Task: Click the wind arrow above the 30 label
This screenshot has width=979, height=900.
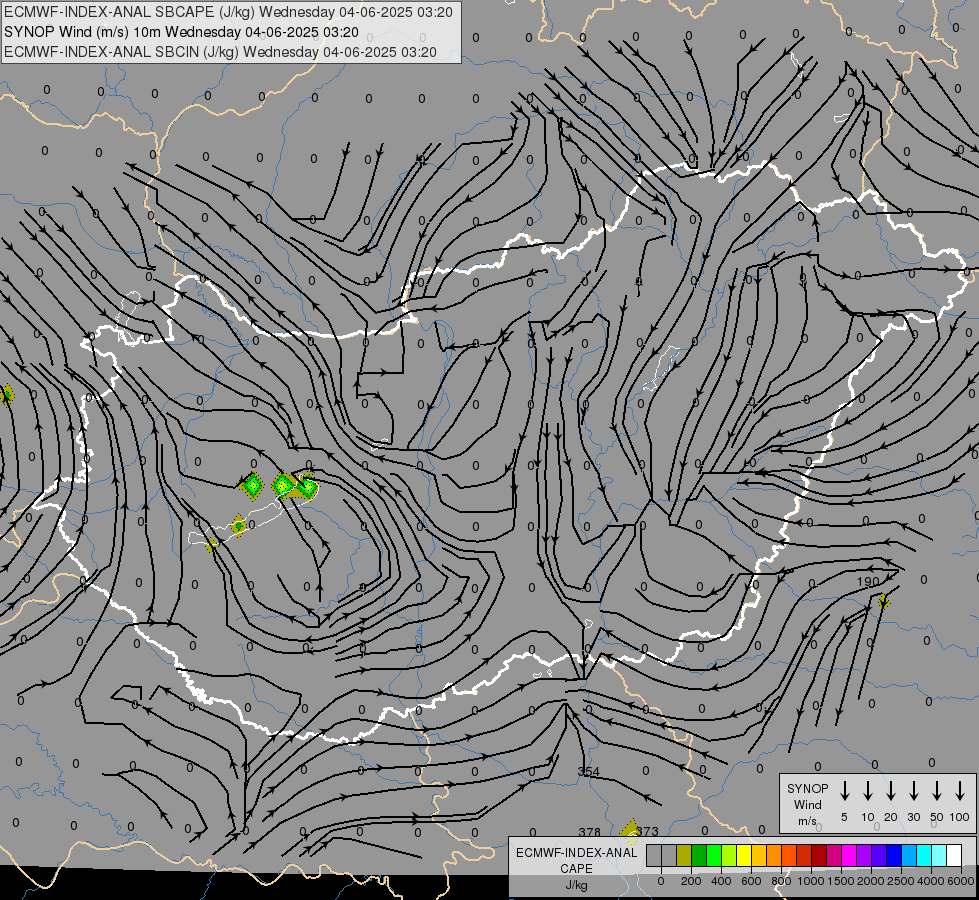Action: [914, 791]
